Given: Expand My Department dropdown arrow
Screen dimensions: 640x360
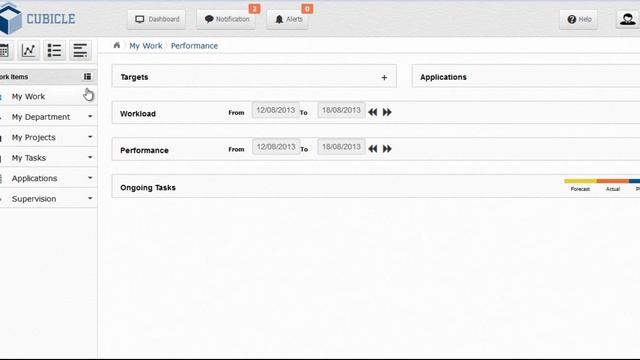Looking at the screenshot, I should point(90,116).
